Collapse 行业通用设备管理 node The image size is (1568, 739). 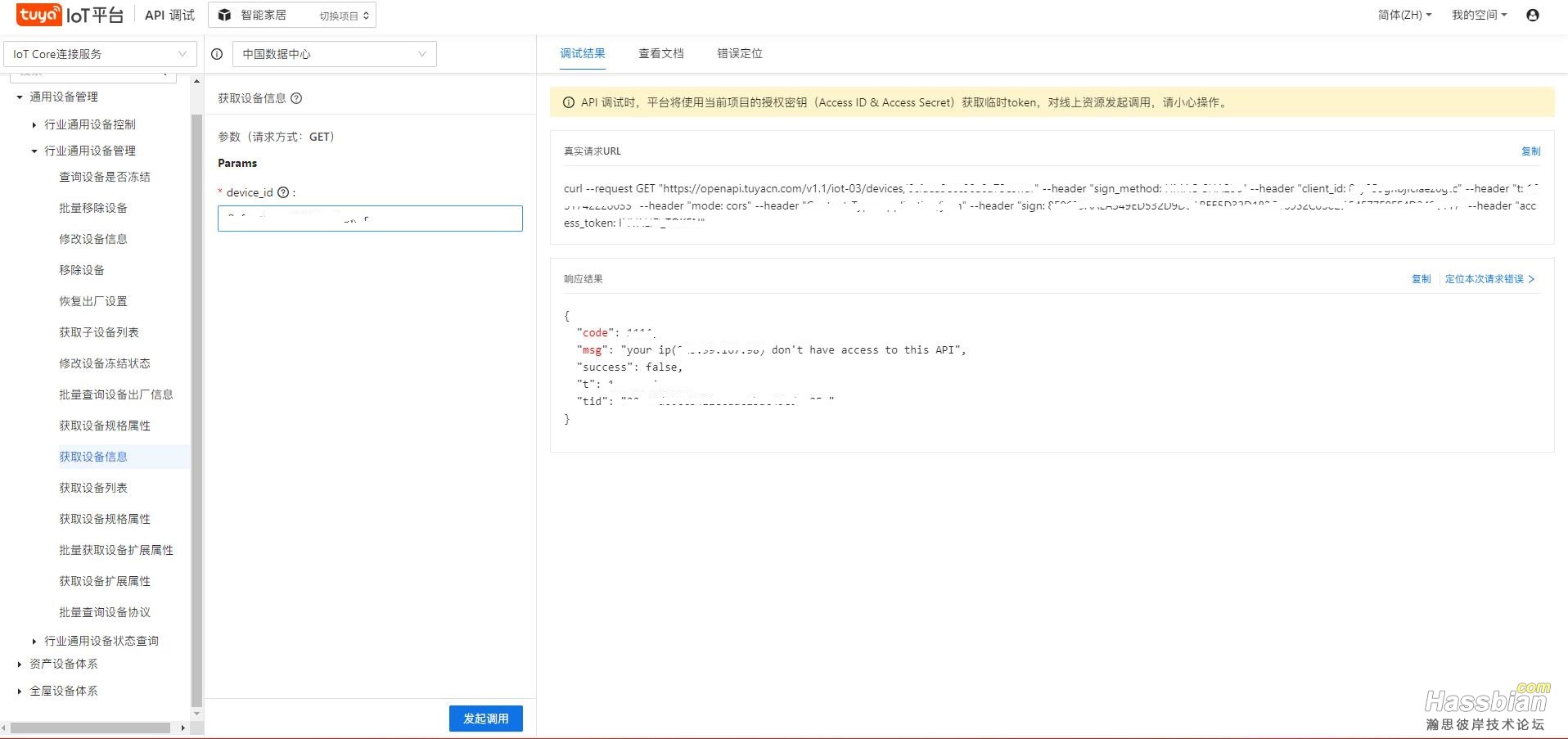34,151
